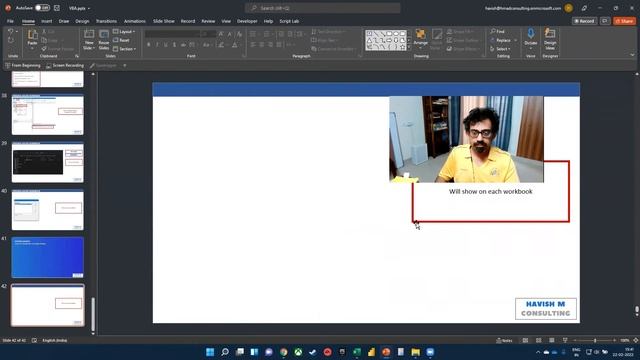Viewport: 640px width, 360px height.
Task: Click the English (India) language indicator
Action: pos(54,340)
